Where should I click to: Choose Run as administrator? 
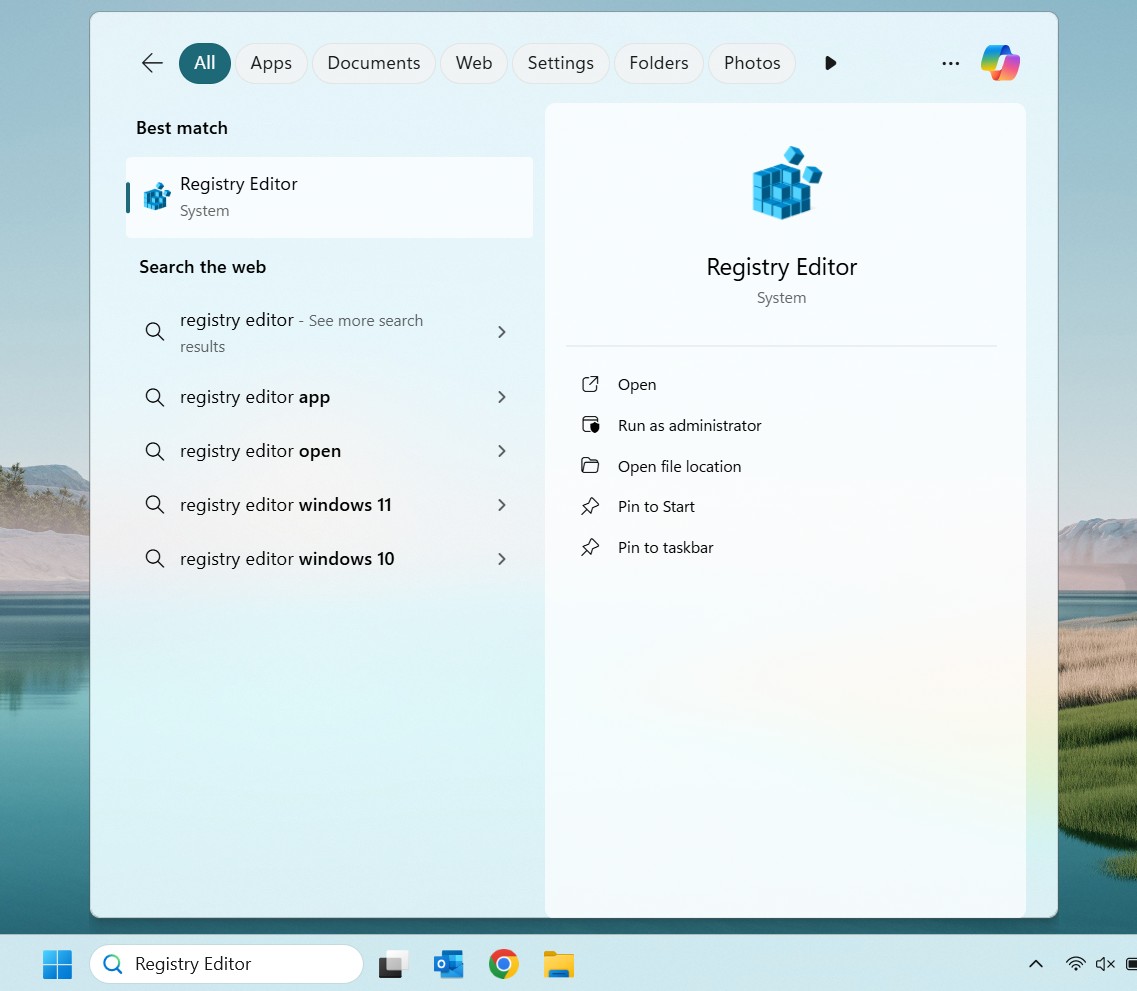point(782,426)
